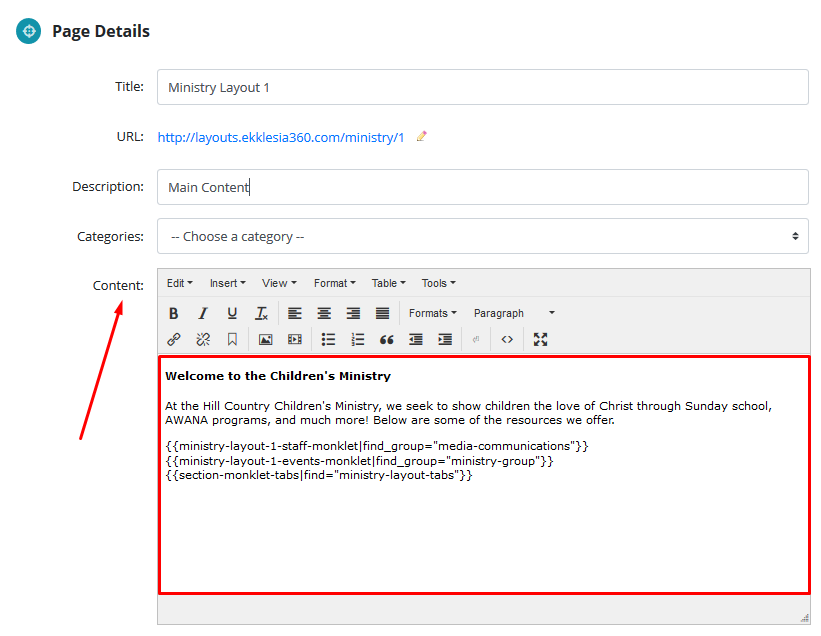821x636 pixels.
Task: Decrease indent of paragraph
Action: (x=416, y=339)
